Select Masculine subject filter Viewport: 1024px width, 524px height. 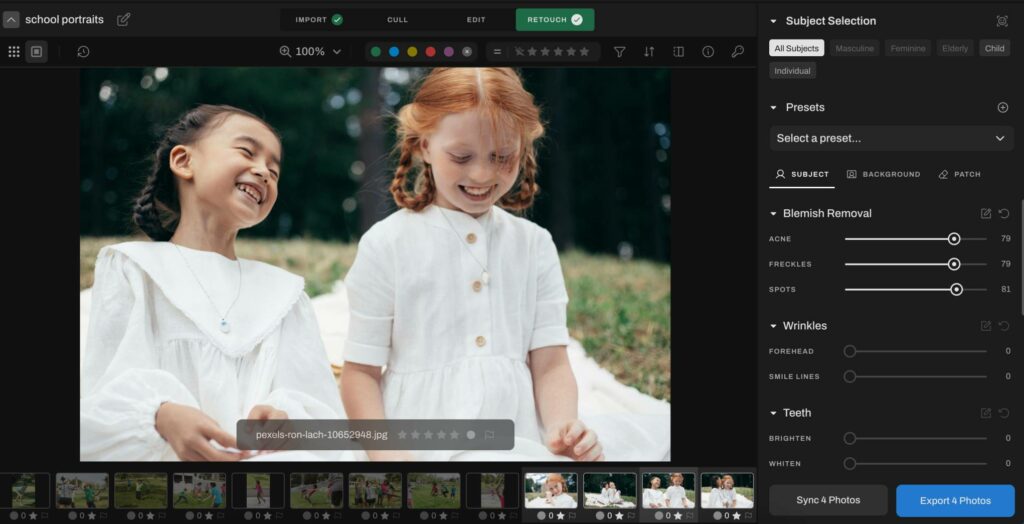[x=855, y=48]
